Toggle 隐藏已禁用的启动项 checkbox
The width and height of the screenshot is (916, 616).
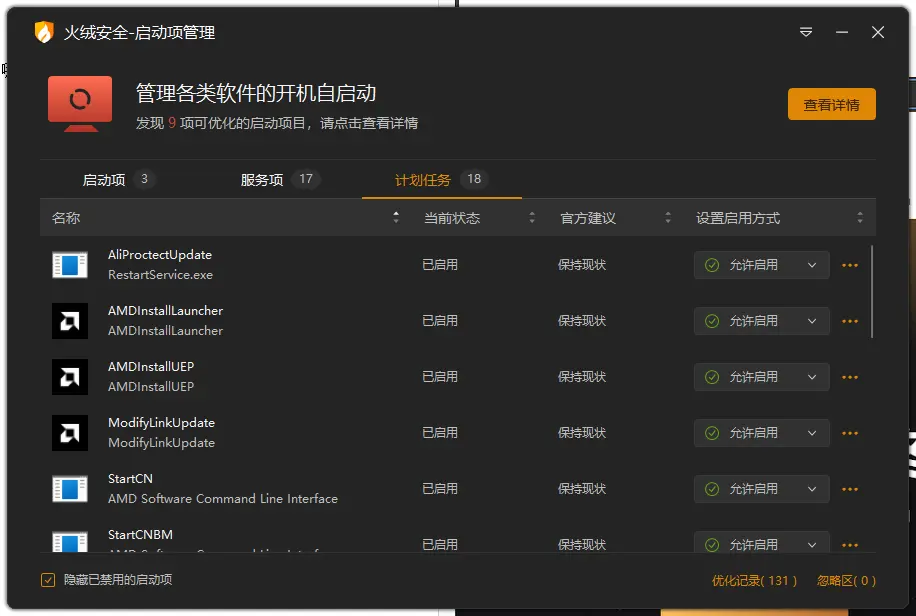click(x=48, y=580)
